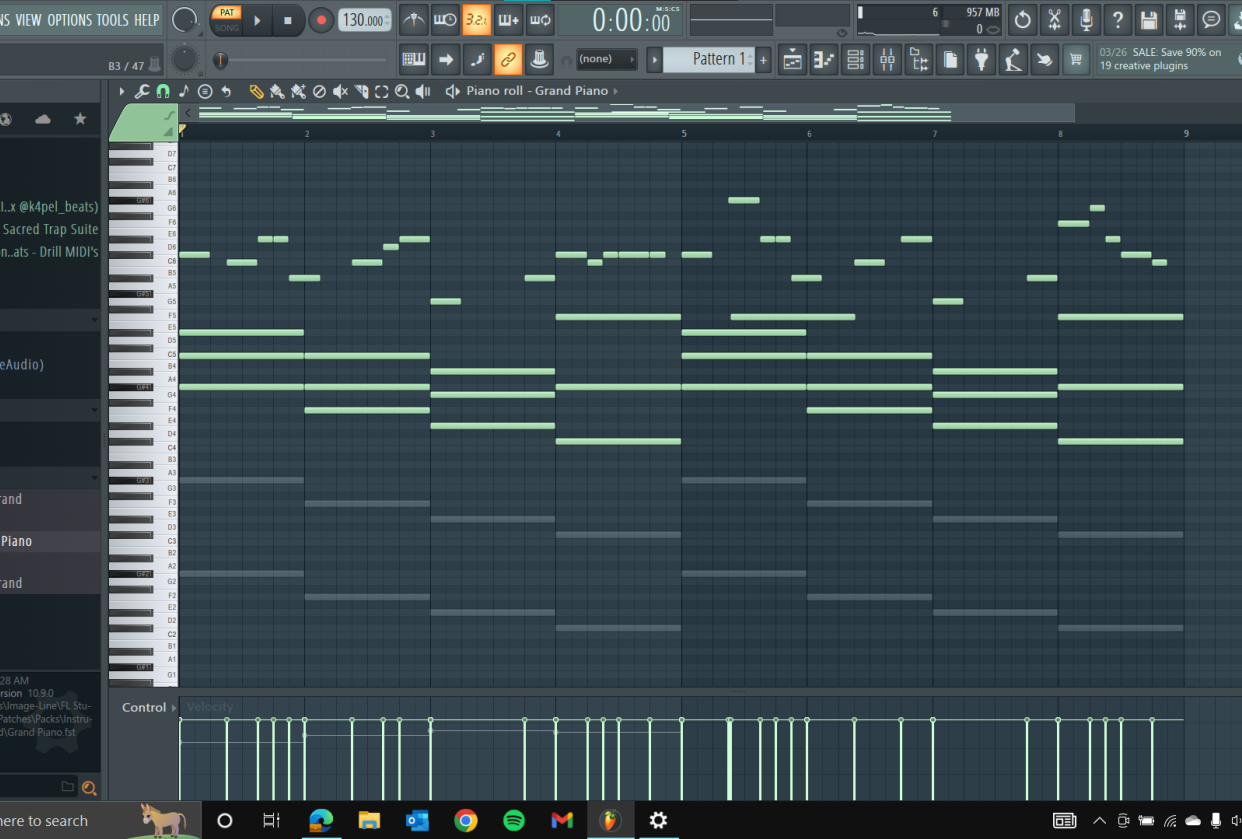1242x839 pixels.
Task: Select the Mute tool in the piano roll toolbar
Action: (x=340, y=91)
